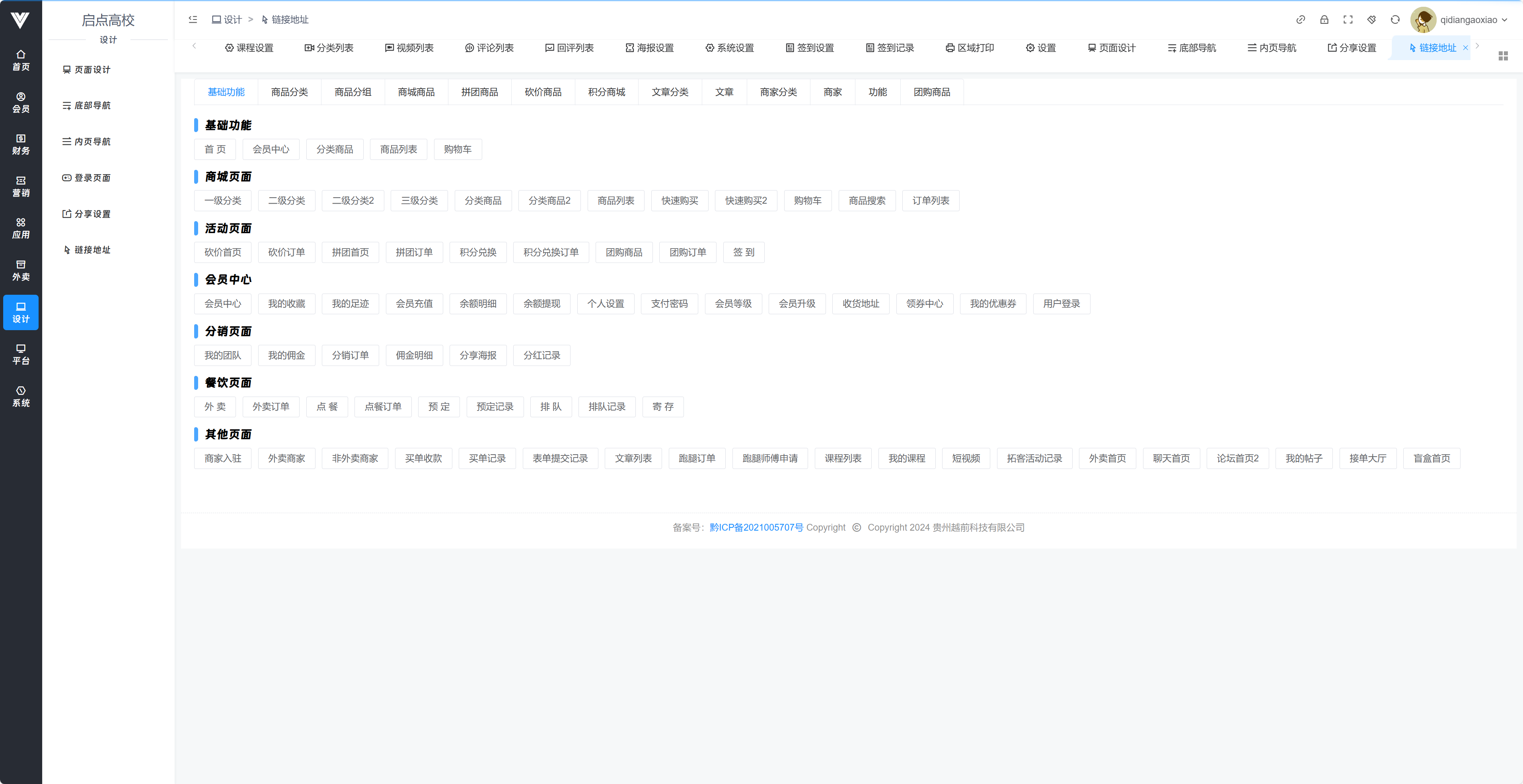Switch to the 积分商城 tab
The width and height of the screenshot is (1523, 784).
tap(606, 91)
